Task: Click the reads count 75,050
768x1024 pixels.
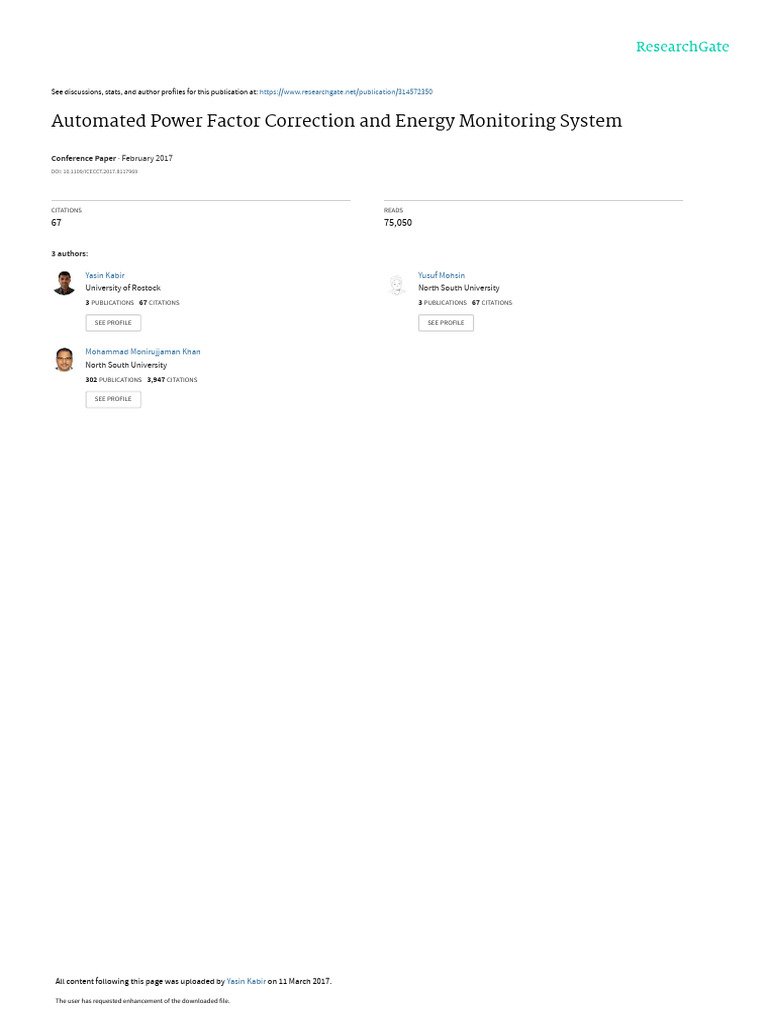Action: 398,223
